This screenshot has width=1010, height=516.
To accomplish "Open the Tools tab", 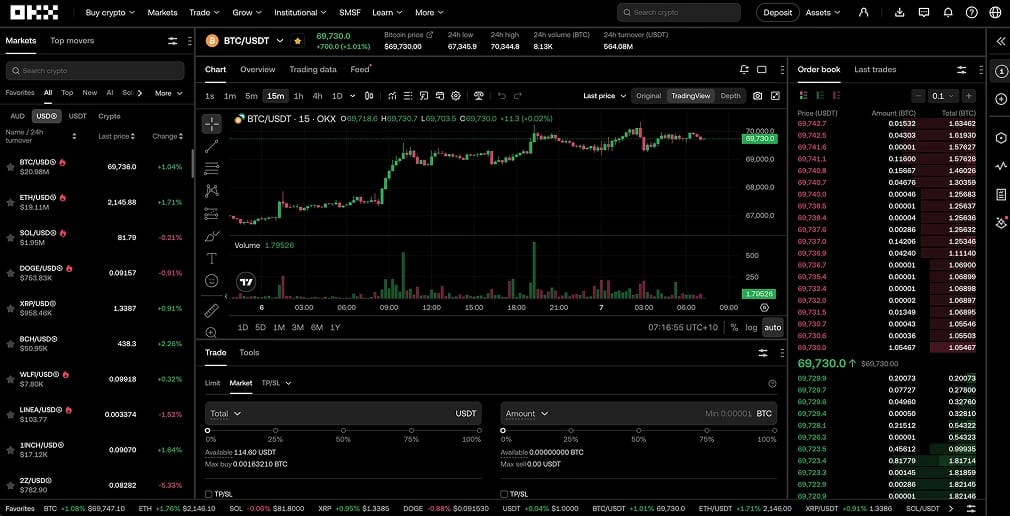I will 249,353.
